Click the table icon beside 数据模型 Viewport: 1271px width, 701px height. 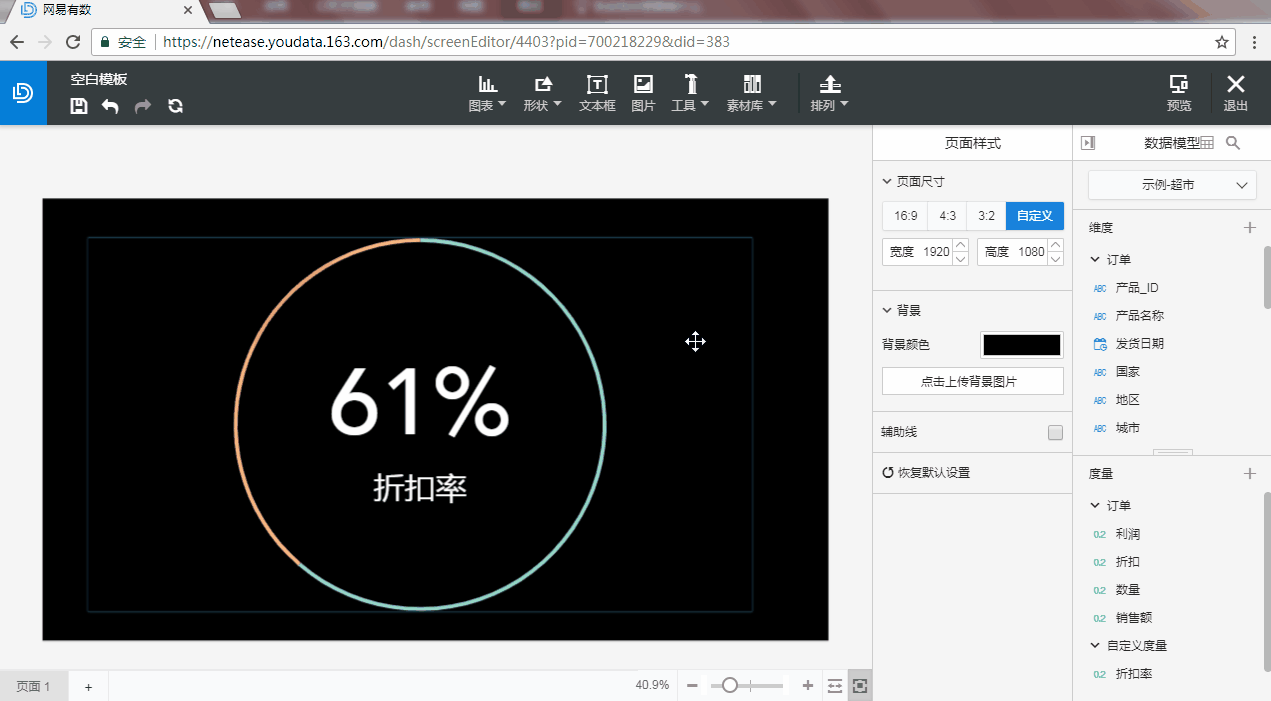click(1207, 143)
